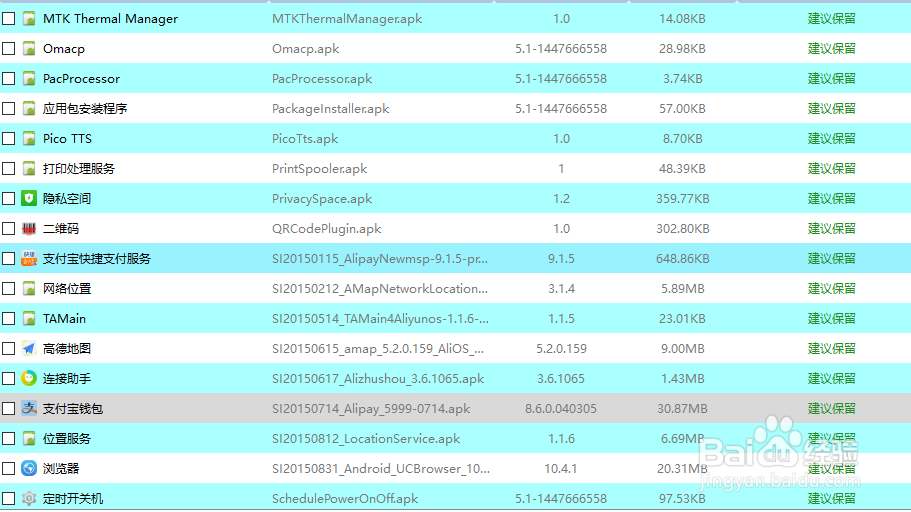Select the 浏览器 checkbox

(9, 468)
